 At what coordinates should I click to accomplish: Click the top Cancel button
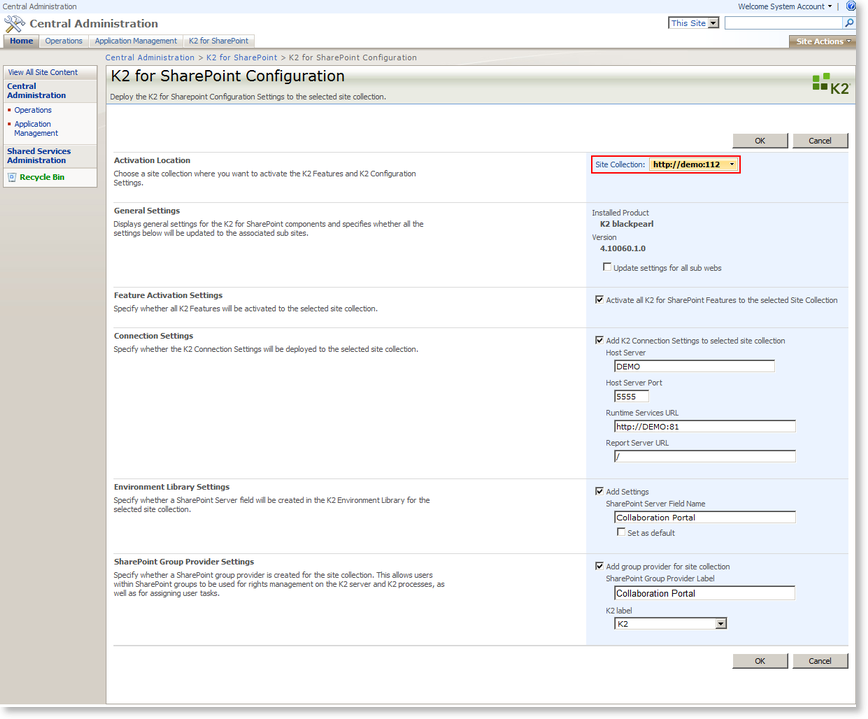820,141
